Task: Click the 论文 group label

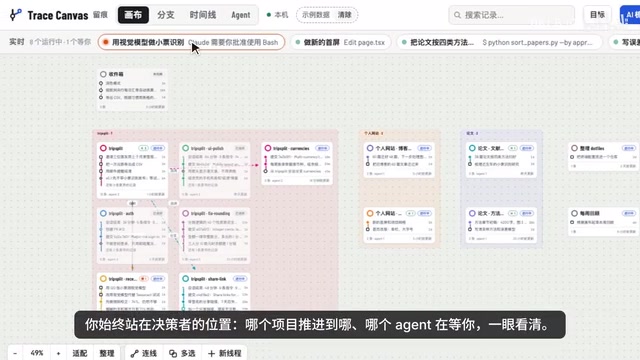Action: pyautogui.click(x=472, y=133)
